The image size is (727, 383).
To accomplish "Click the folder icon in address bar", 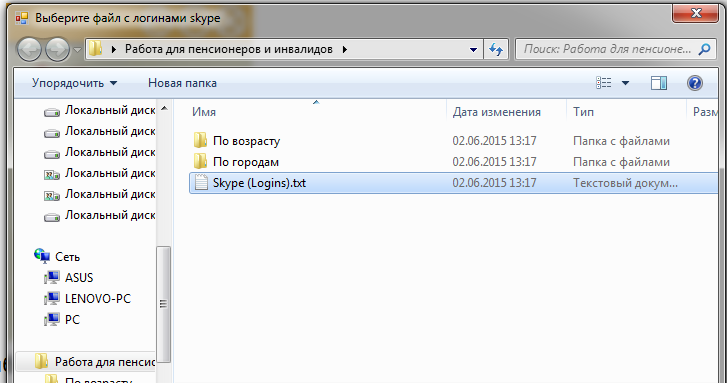I will click(x=96, y=49).
